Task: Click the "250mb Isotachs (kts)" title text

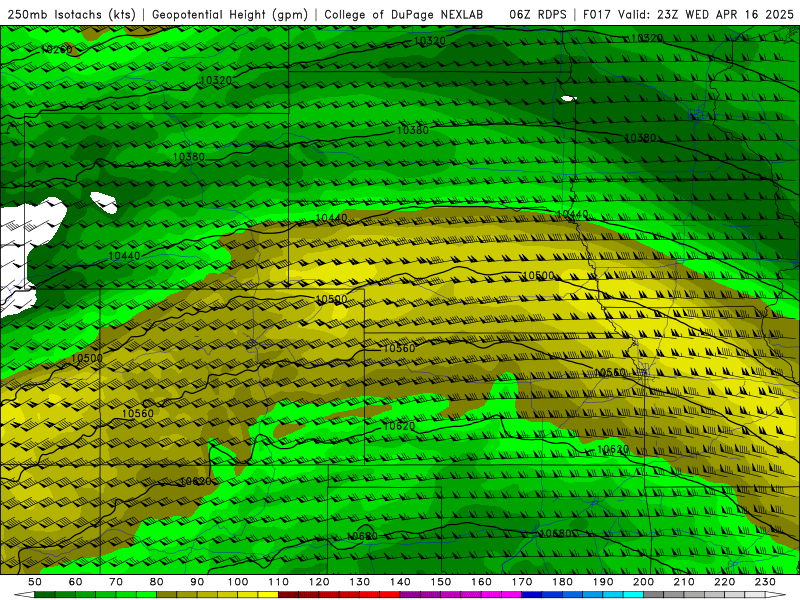Action: [x=72, y=14]
